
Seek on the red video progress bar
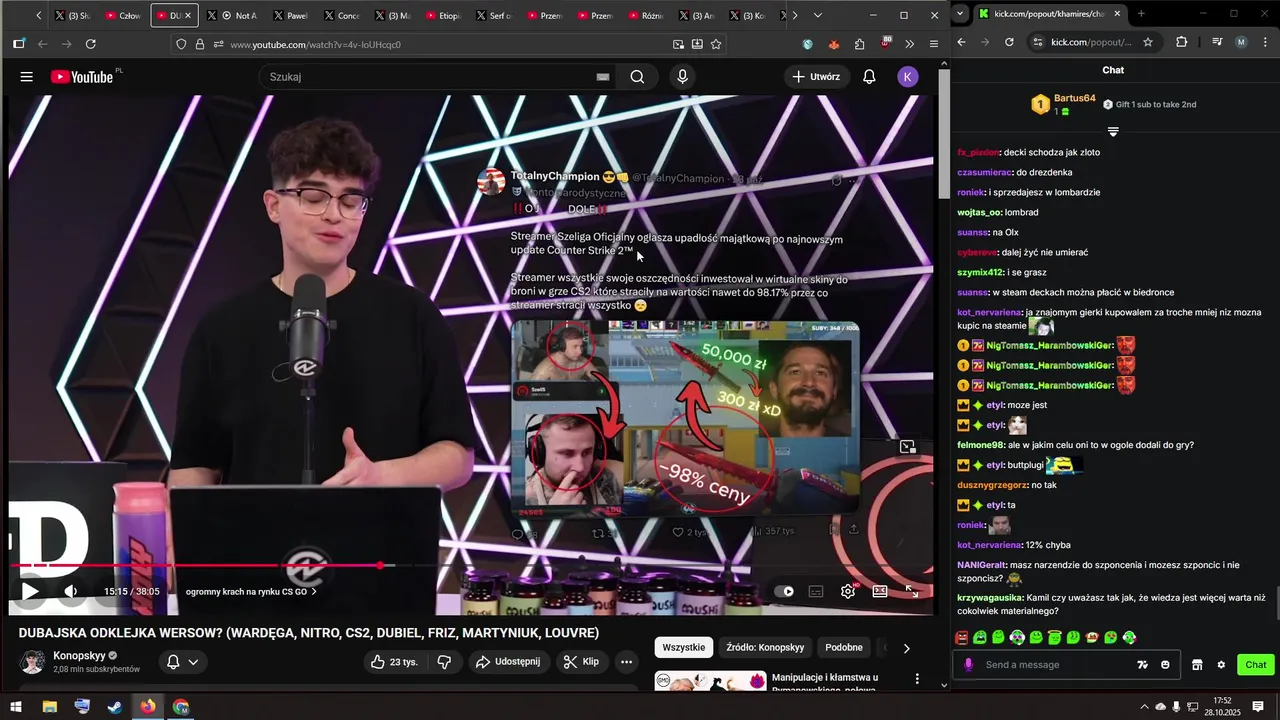tap(471, 566)
